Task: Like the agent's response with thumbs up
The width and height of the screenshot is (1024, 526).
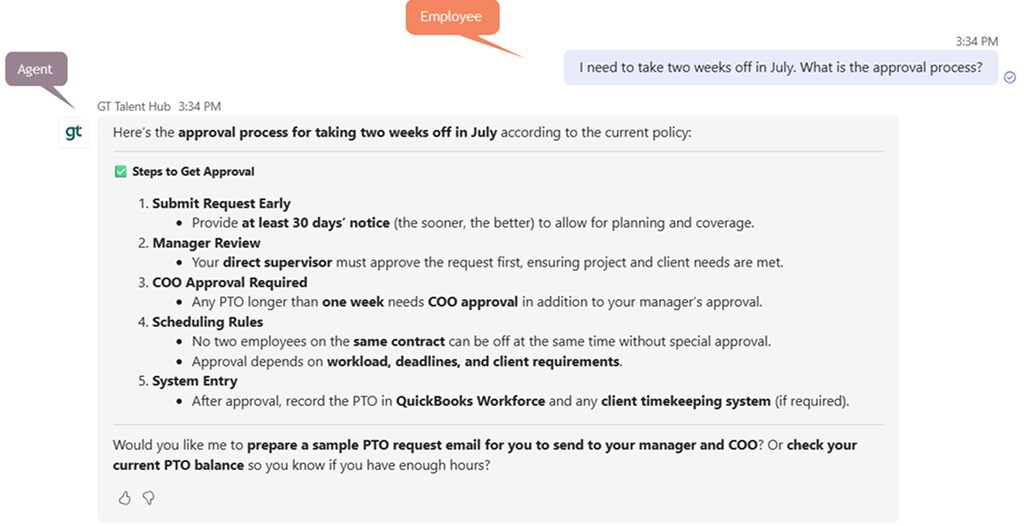Action: coord(124,499)
